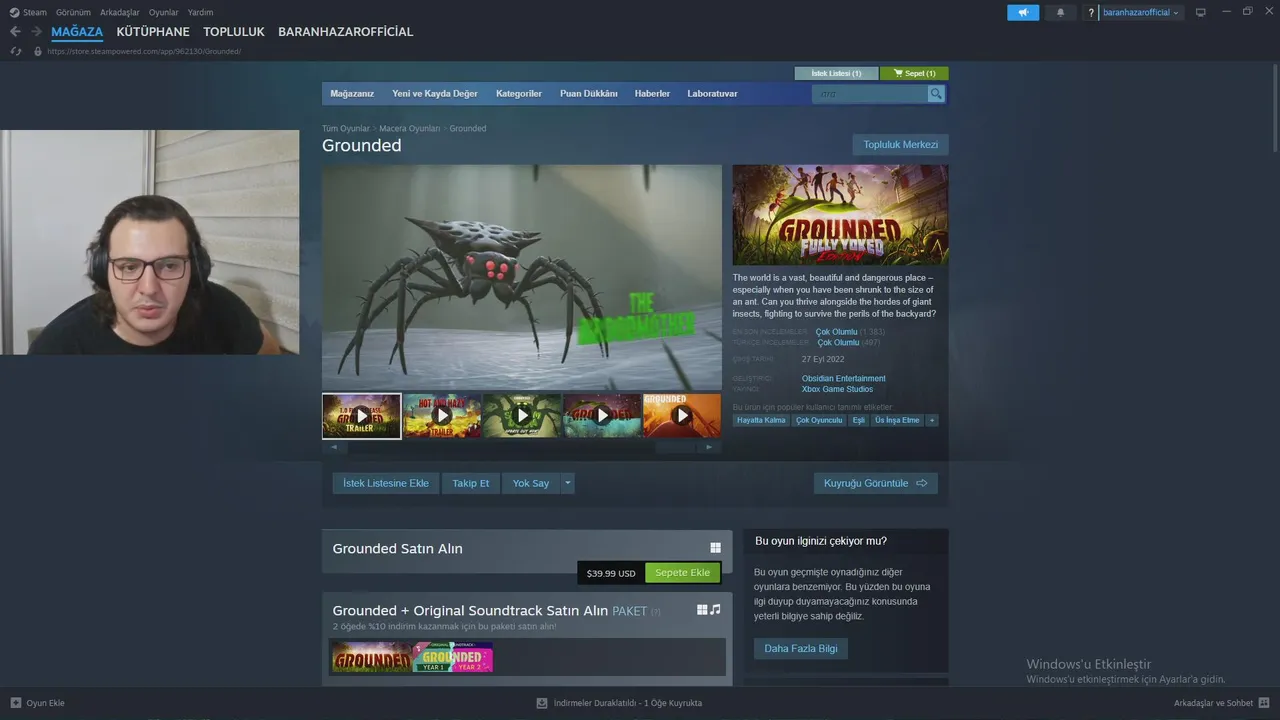Click the media strip scrollbar
1280x720 pixels.
point(521,447)
